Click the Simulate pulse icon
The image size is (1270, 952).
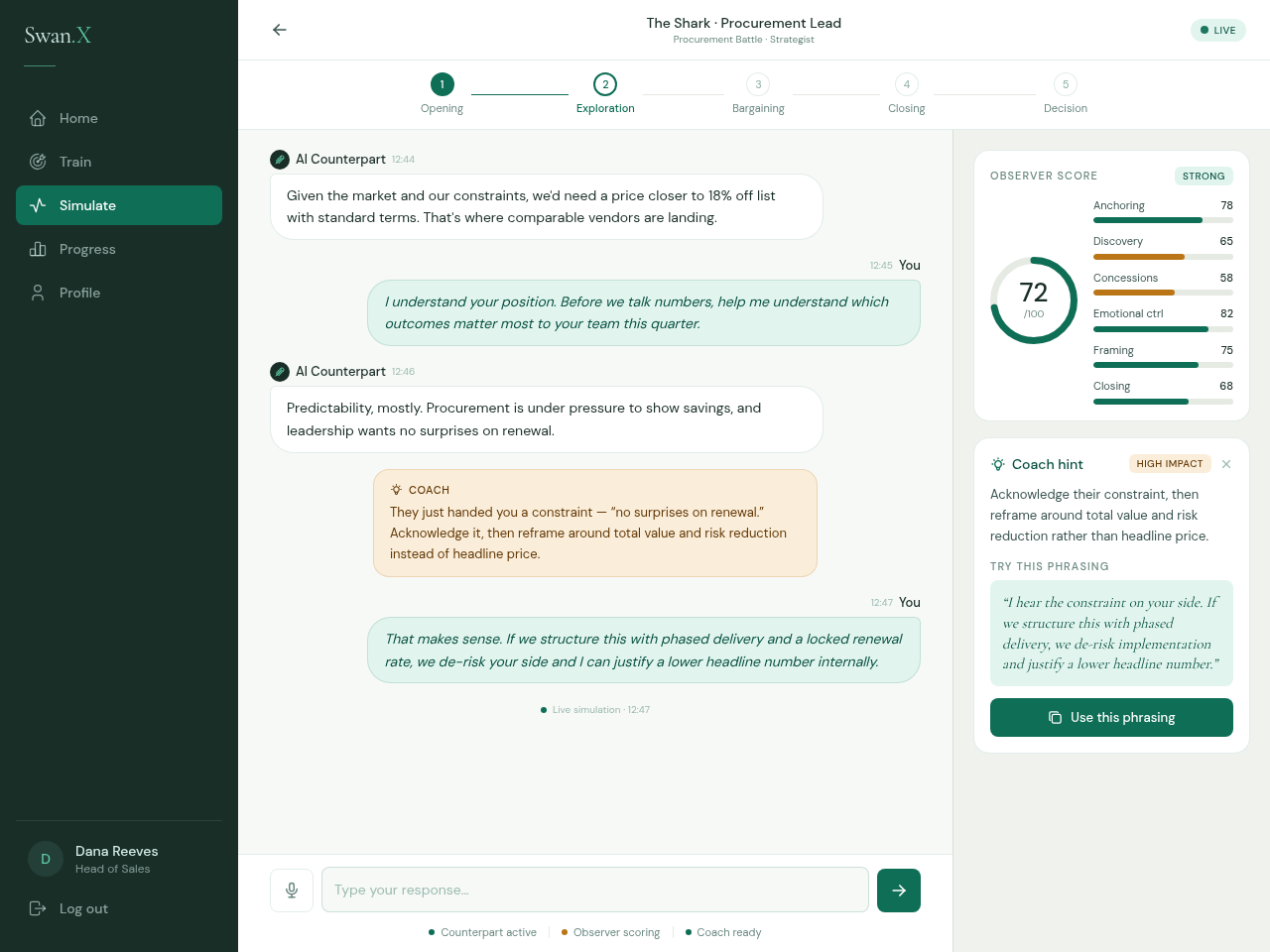coord(38,205)
